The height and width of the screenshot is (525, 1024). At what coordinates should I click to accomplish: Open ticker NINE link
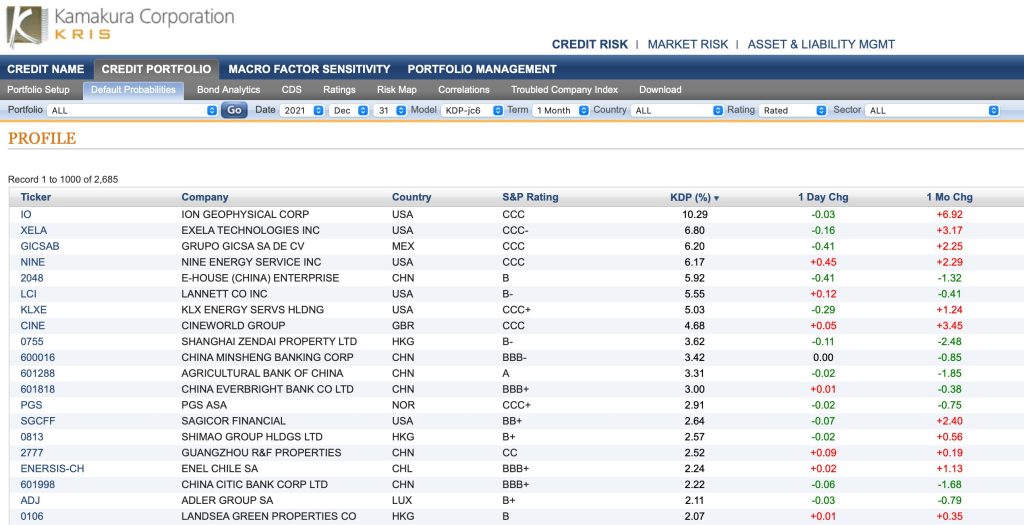pyautogui.click(x=33, y=262)
